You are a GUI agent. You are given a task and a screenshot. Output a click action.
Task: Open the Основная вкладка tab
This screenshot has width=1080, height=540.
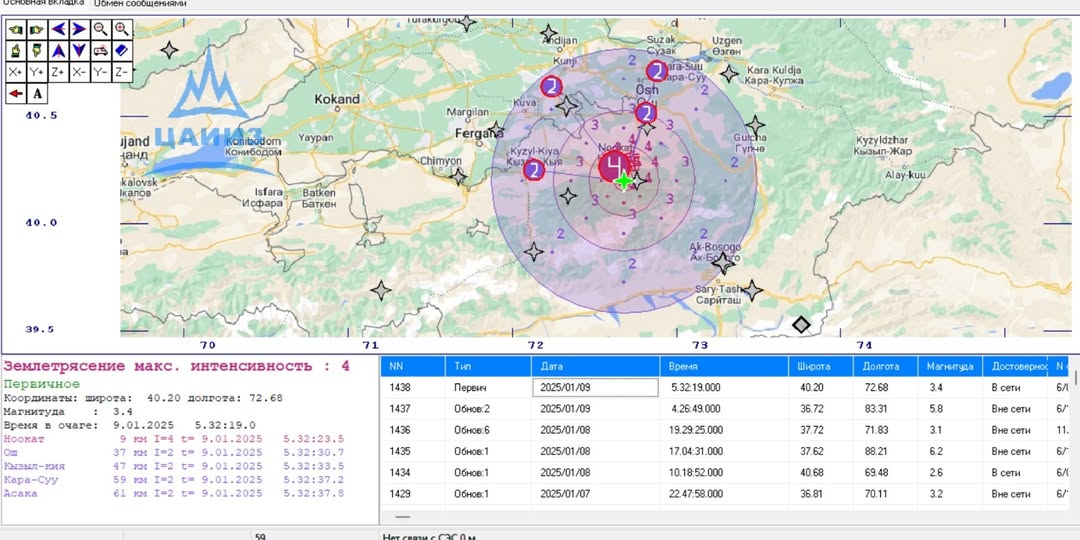42,4
